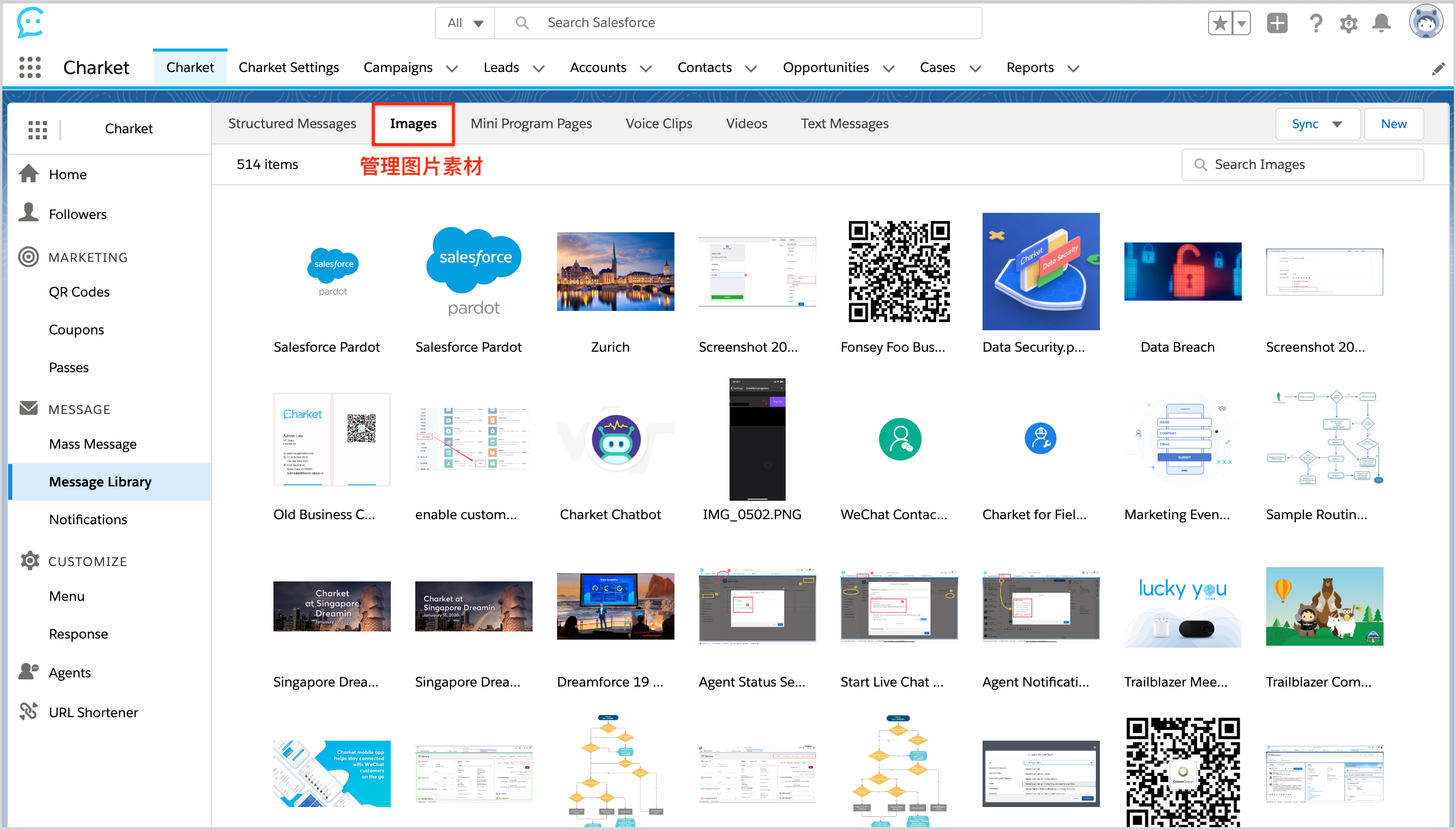Click the user profile avatar
The width and height of the screenshot is (1456, 830).
pos(1426,21)
